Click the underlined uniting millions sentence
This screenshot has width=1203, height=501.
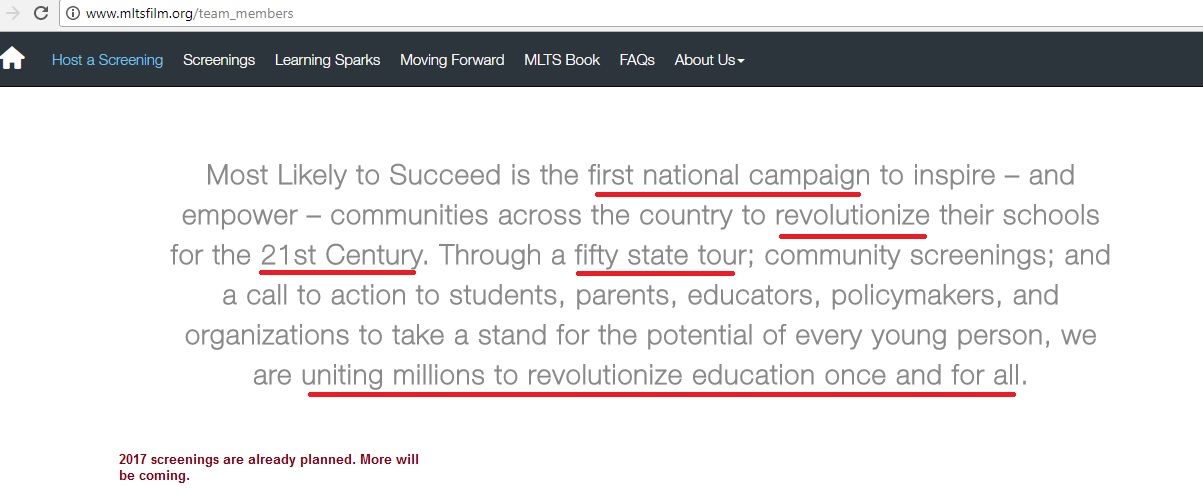pyautogui.click(x=662, y=376)
